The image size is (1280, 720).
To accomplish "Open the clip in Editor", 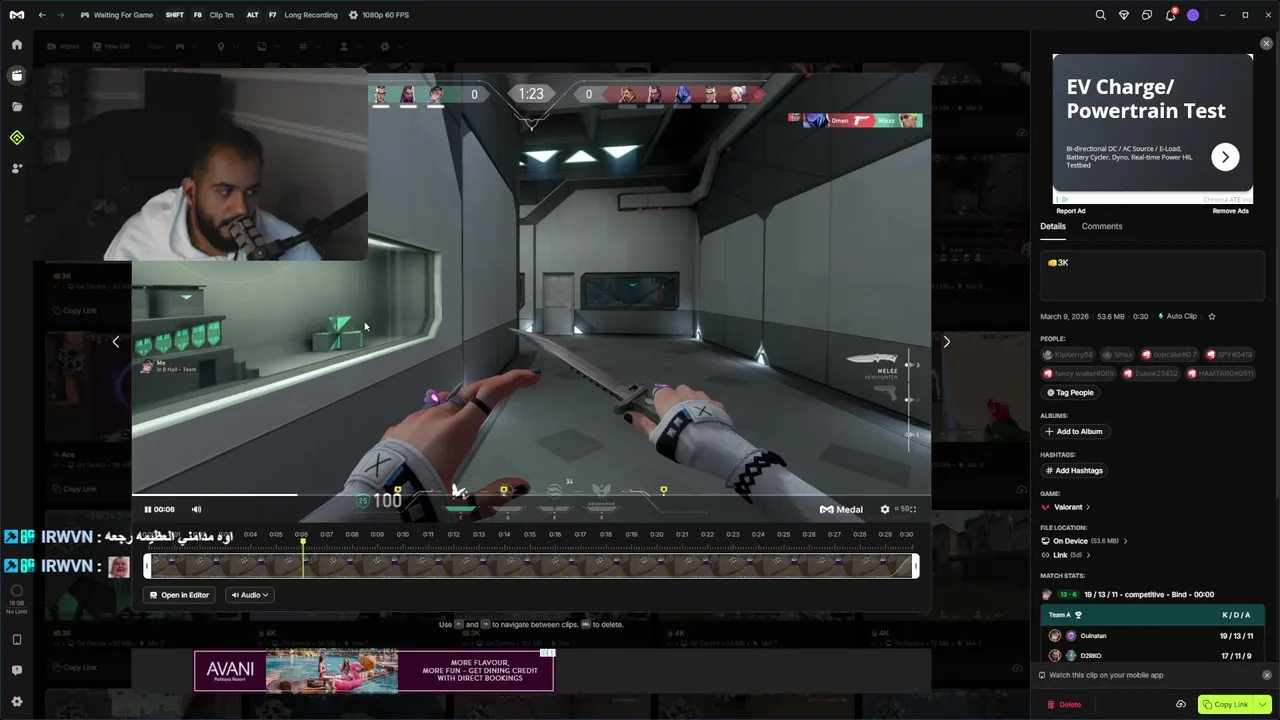I will pyautogui.click(x=180, y=595).
